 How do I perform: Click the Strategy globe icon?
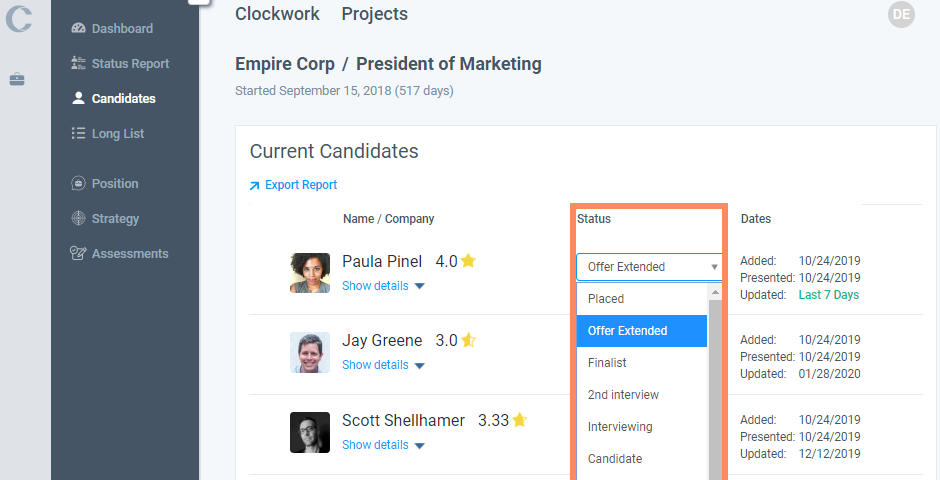[79, 219]
